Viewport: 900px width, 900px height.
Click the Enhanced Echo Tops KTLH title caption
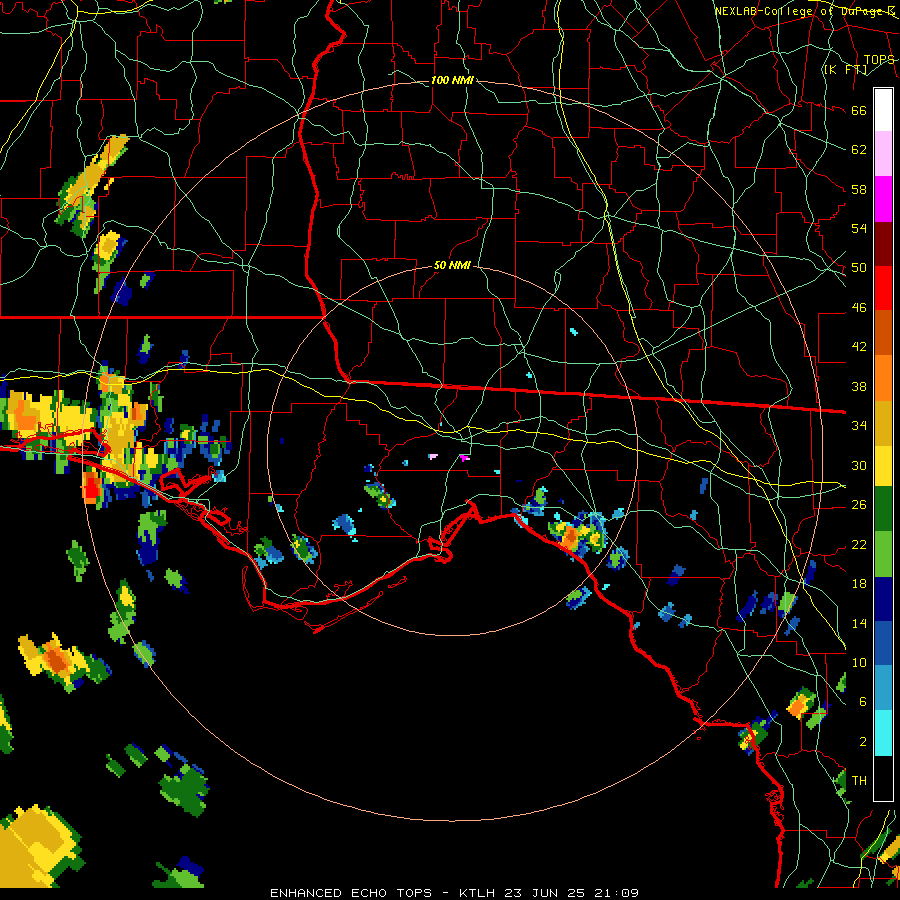pos(454,893)
